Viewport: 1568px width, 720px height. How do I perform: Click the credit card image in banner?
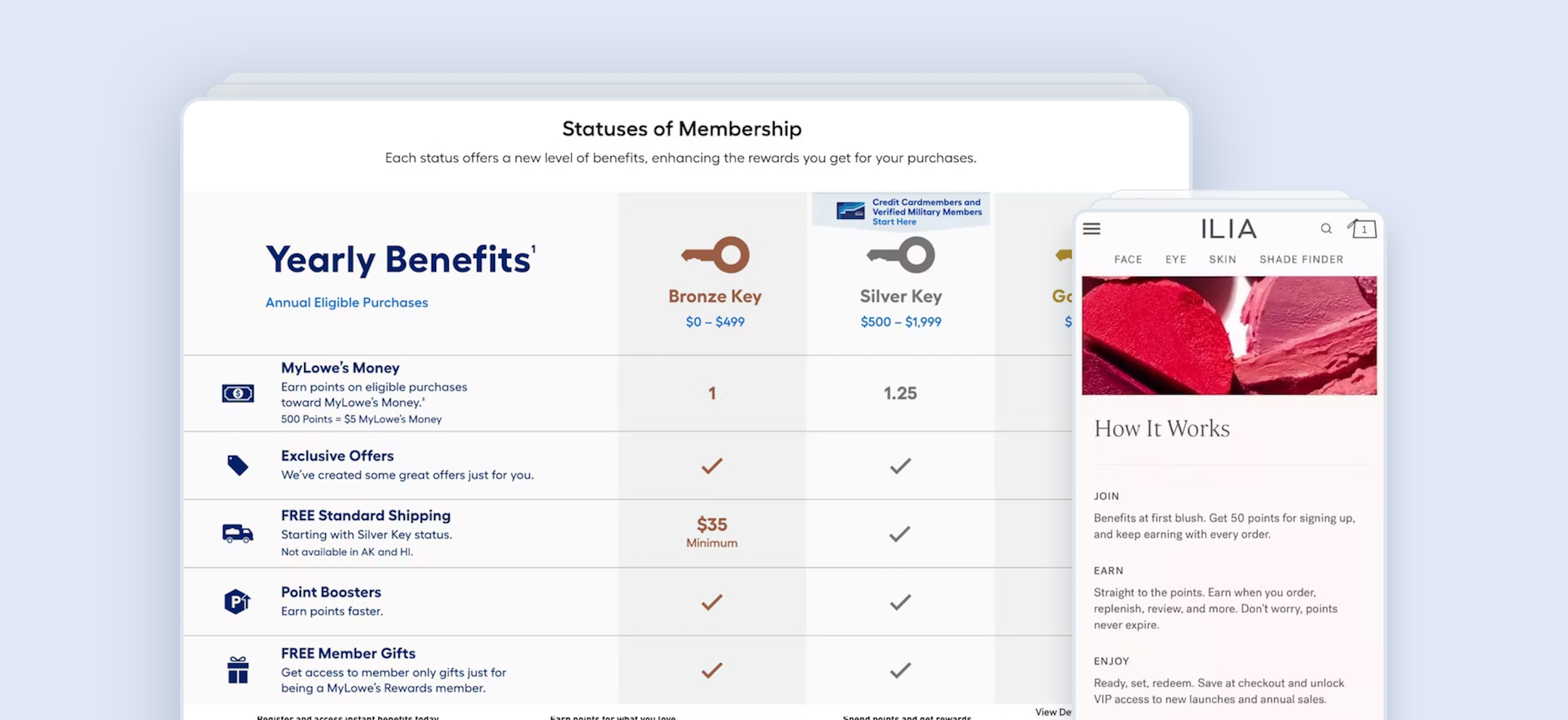pyautogui.click(x=850, y=211)
